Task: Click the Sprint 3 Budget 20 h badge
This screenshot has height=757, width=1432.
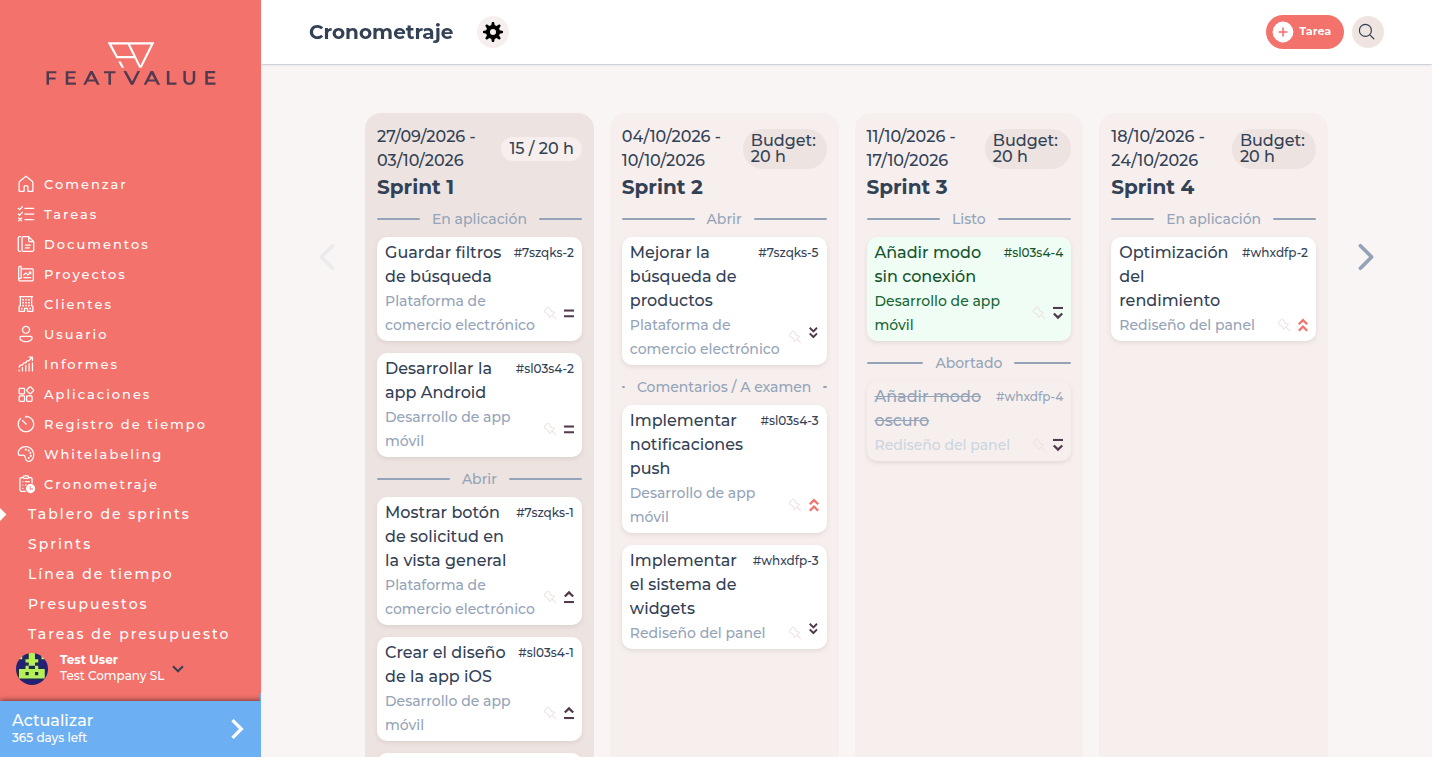Action: pyautogui.click(x=1028, y=148)
